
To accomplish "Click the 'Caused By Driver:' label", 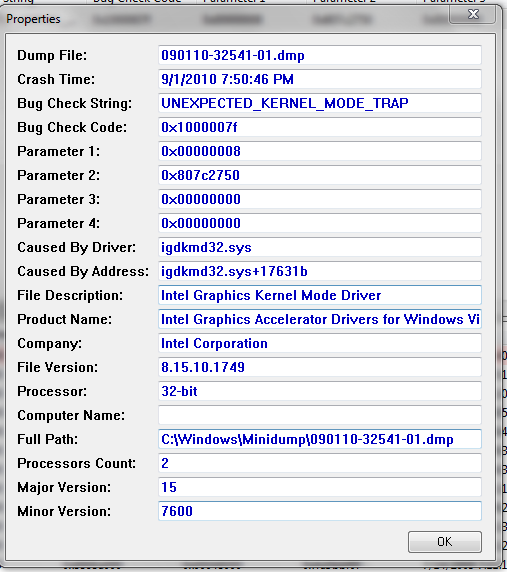I will pos(76,248).
